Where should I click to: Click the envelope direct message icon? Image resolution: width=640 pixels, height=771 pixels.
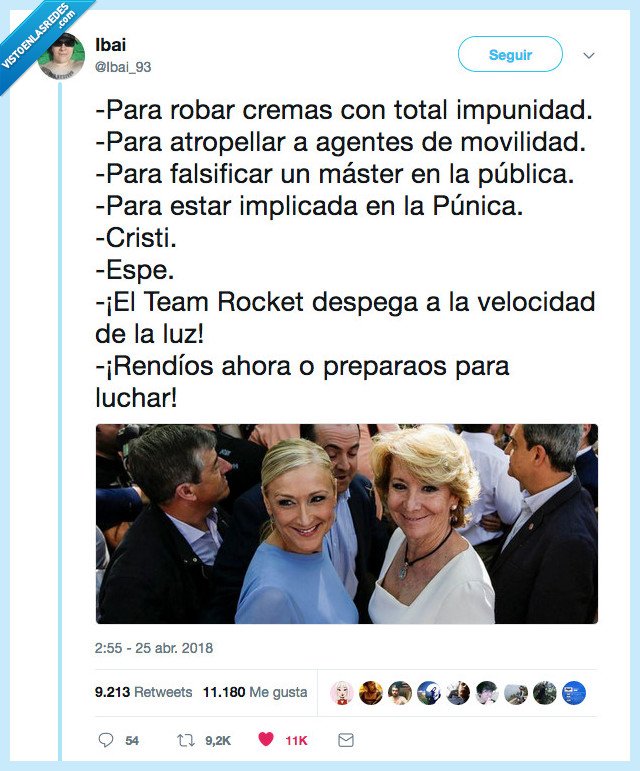(346, 740)
